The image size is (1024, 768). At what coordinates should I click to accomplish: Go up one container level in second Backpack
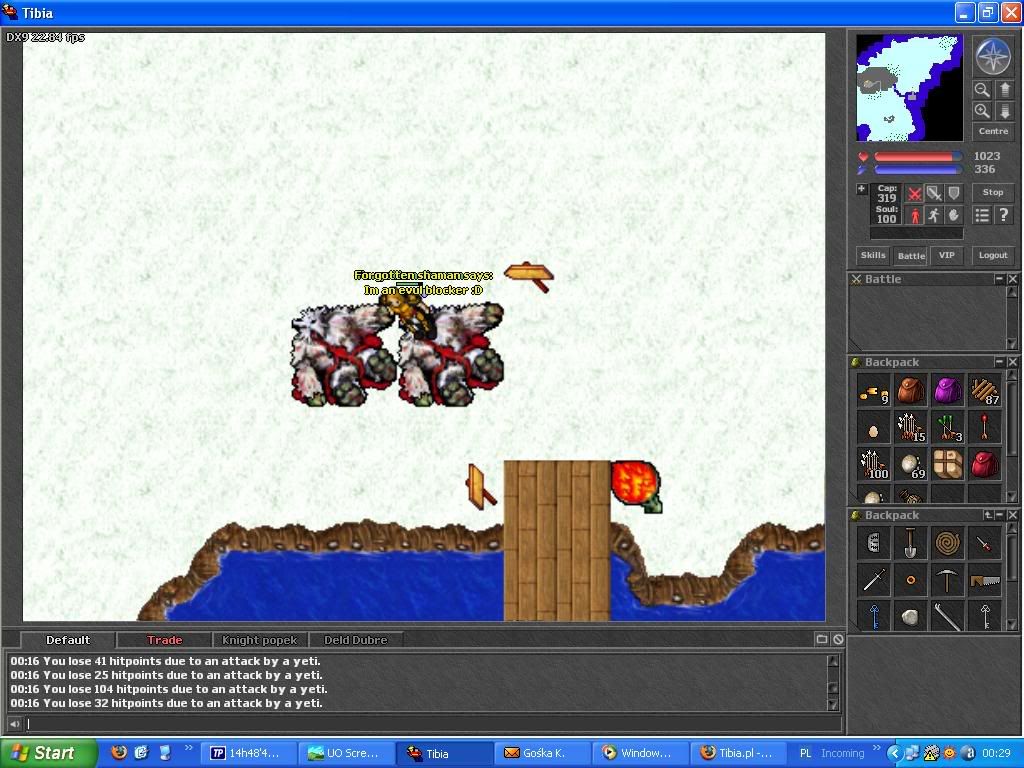(x=988, y=515)
